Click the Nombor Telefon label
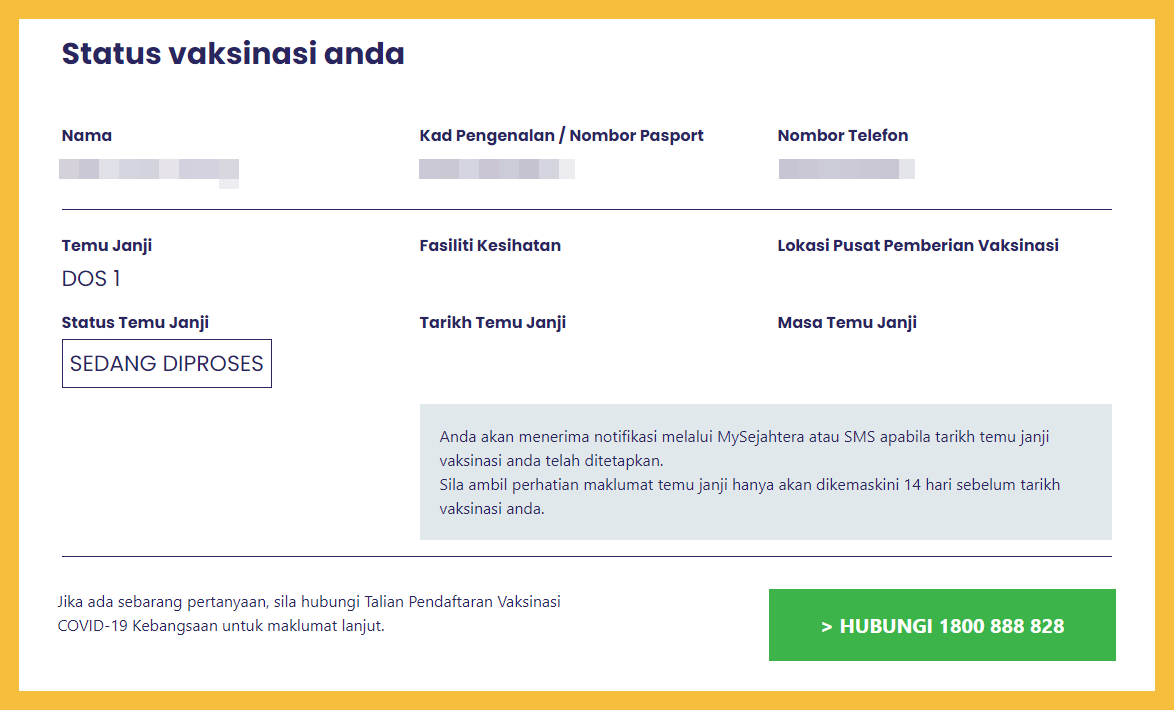 coord(842,136)
